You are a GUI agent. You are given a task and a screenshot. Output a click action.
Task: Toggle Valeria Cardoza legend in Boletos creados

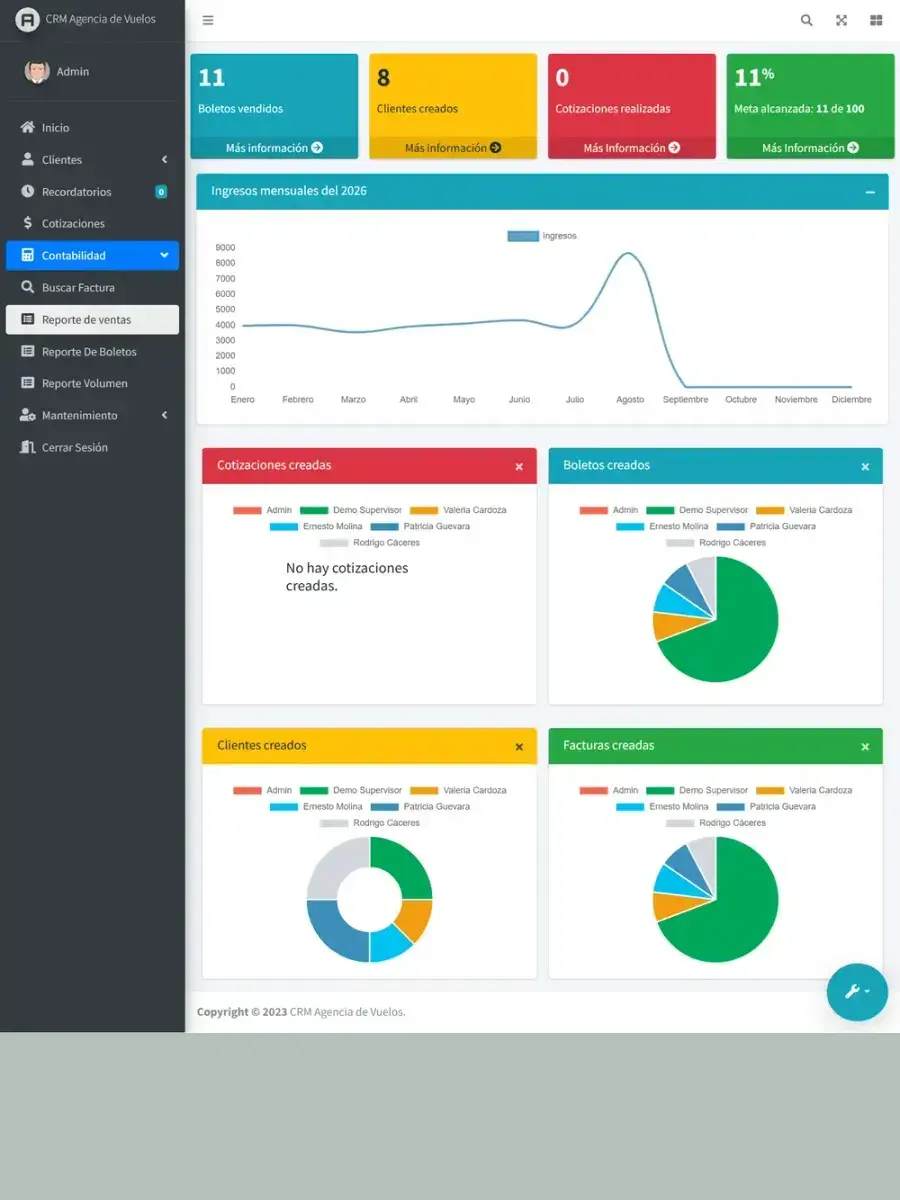click(x=804, y=510)
